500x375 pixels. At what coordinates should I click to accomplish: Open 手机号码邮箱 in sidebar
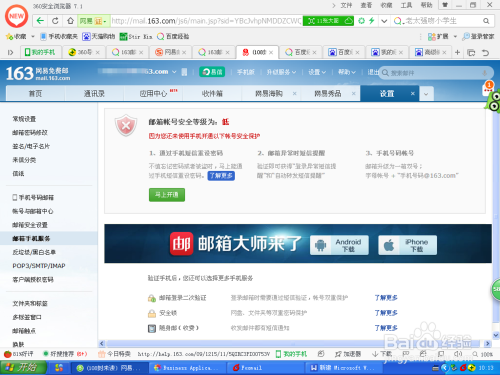tap(33, 198)
